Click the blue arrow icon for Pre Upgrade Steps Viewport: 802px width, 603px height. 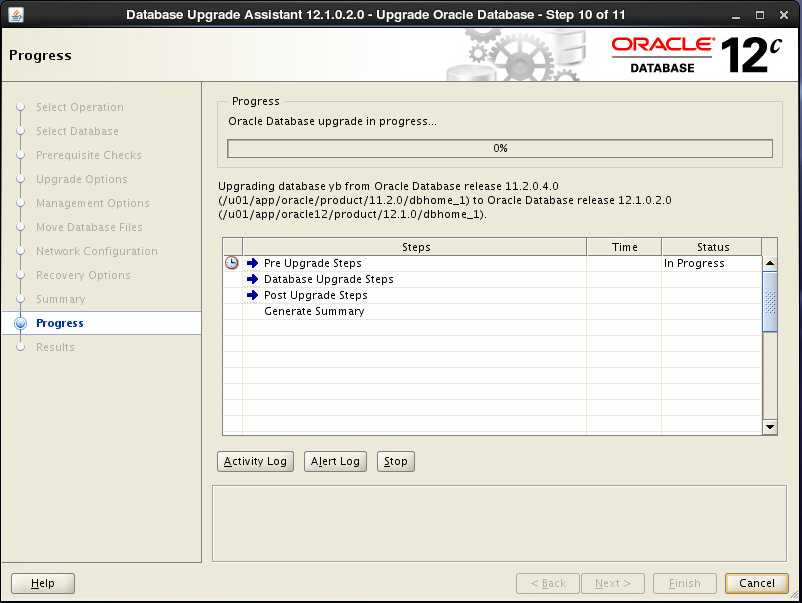pos(253,263)
